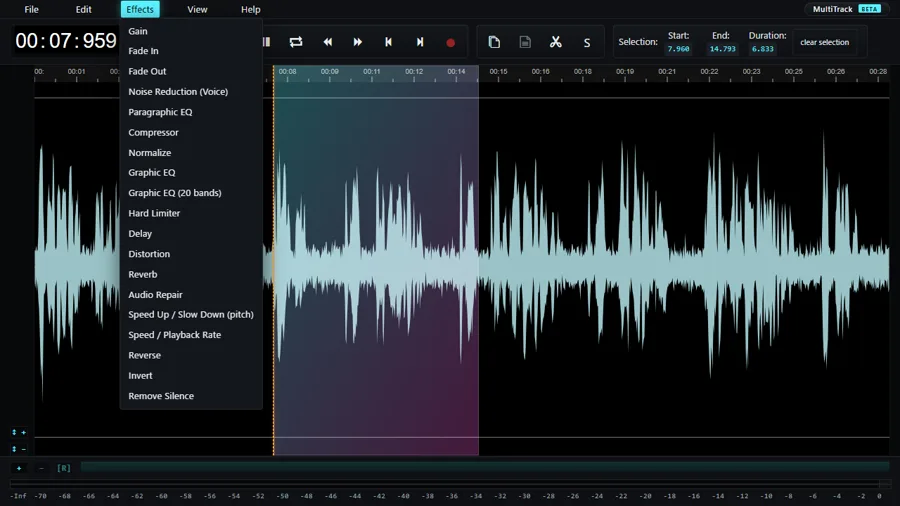Click the copy selection icon
The width and height of the screenshot is (900, 506).
pyautogui.click(x=494, y=42)
